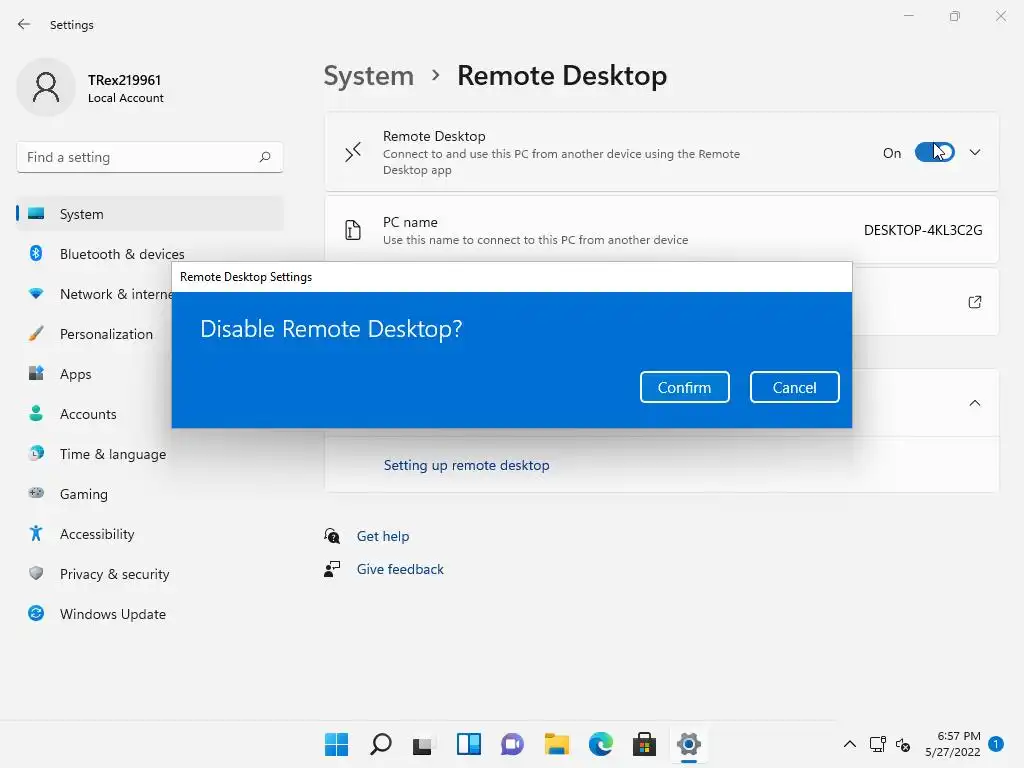Open Chat app from taskbar

point(512,744)
